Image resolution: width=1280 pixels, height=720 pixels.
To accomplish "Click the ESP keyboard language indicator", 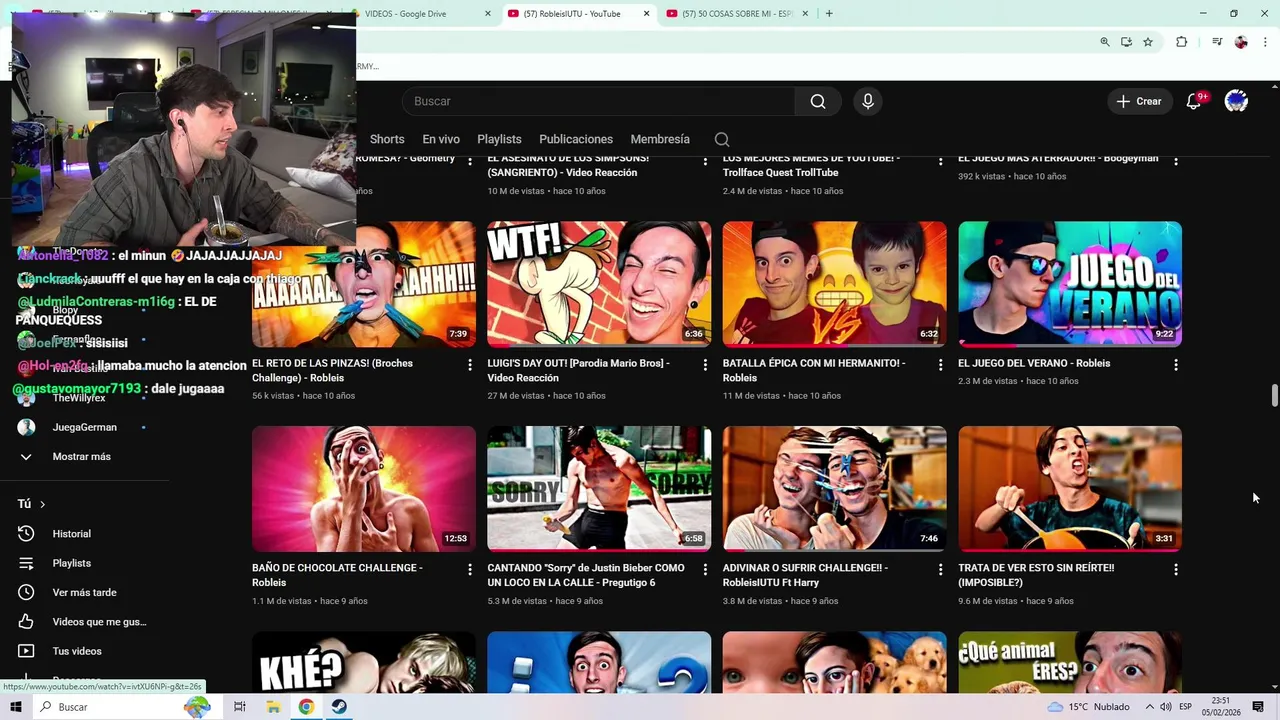I will click(1185, 707).
